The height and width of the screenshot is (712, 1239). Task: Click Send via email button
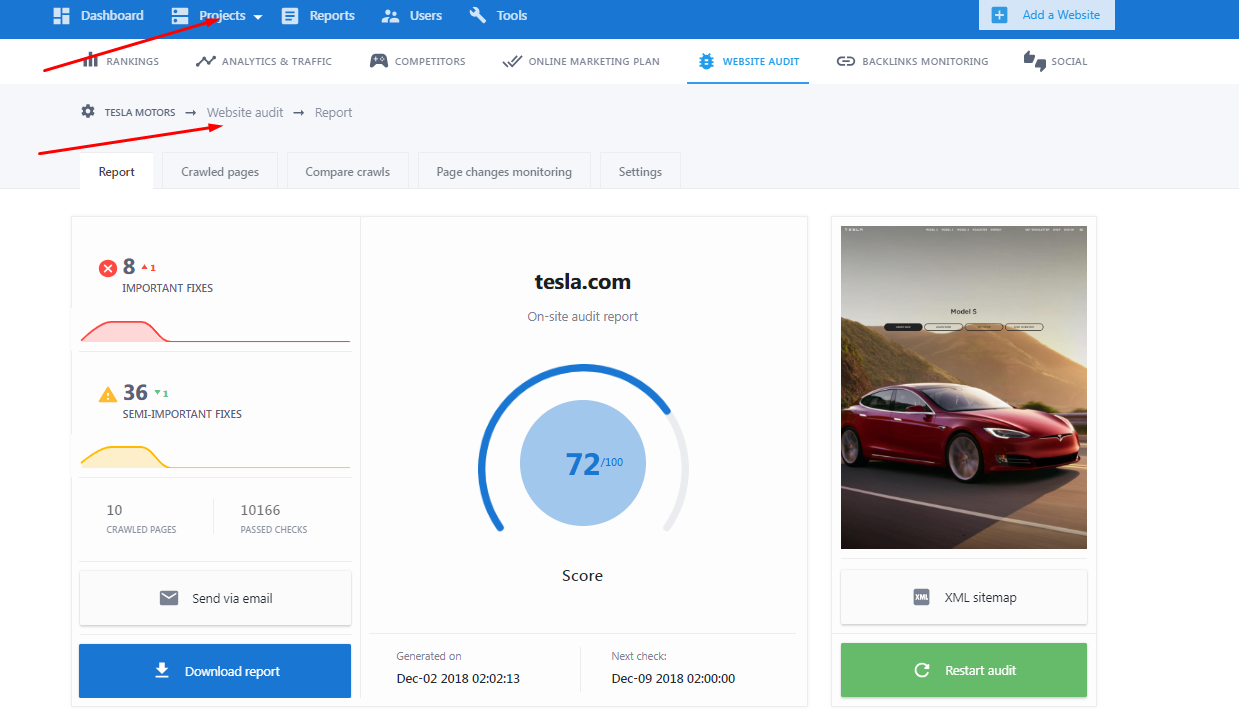215,598
